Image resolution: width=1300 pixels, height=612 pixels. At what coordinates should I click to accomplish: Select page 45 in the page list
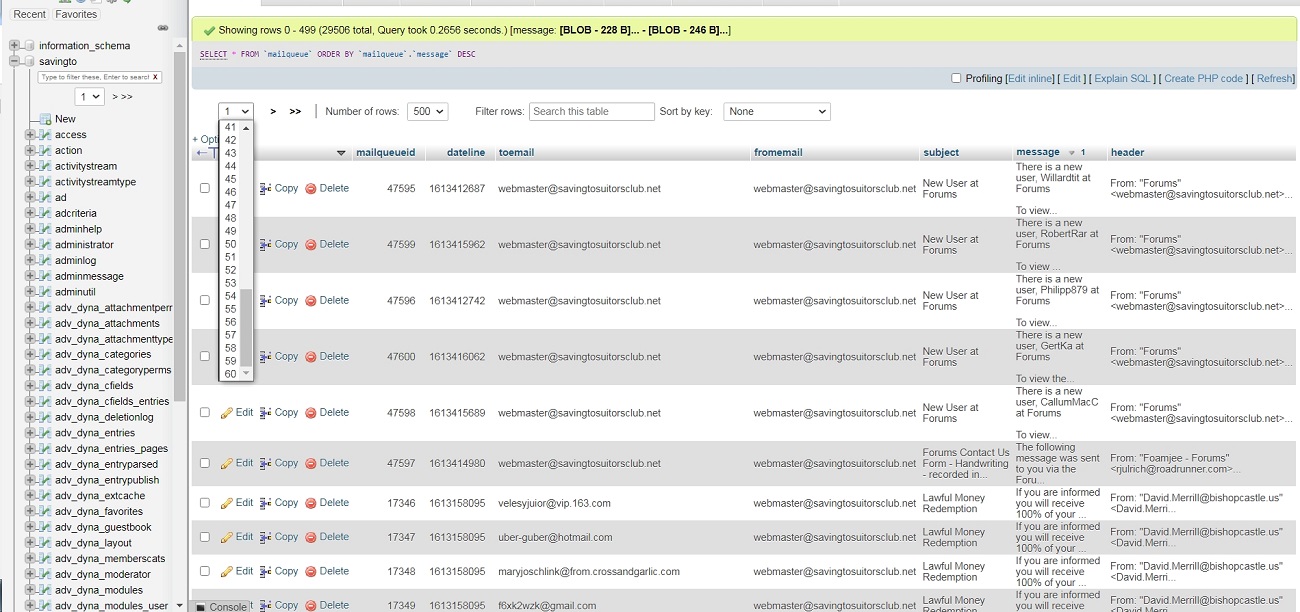coord(231,179)
